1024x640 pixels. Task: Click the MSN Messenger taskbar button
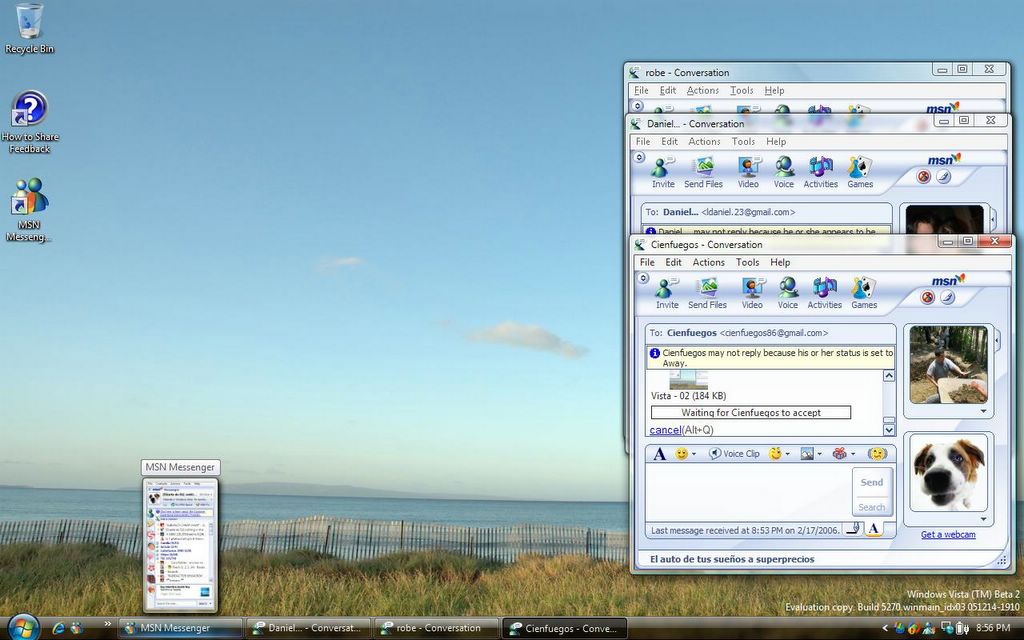point(182,628)
